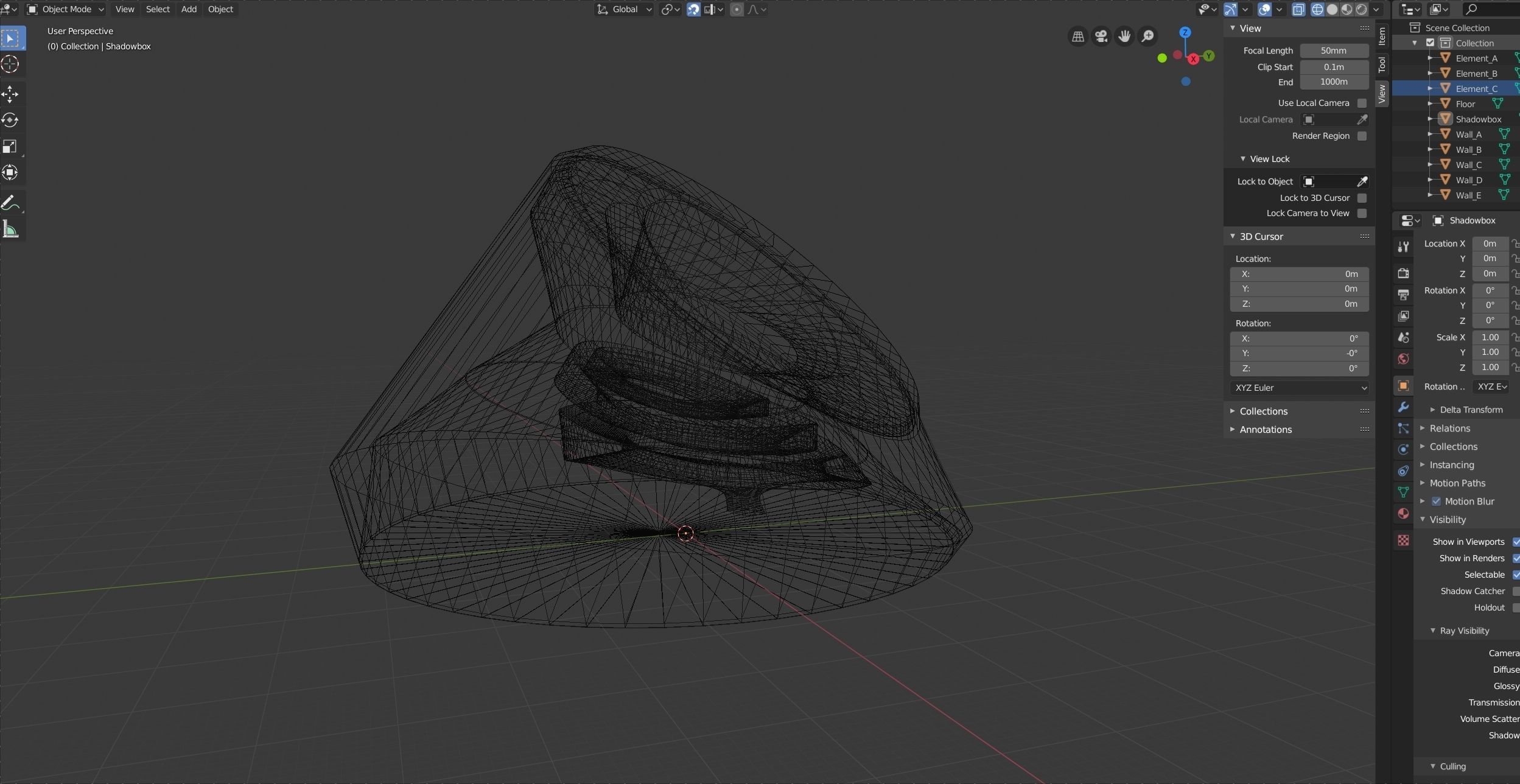Switch to wireframe viewport shading
Screen dimensions: 1520x784
click(x=1317, y=9)
